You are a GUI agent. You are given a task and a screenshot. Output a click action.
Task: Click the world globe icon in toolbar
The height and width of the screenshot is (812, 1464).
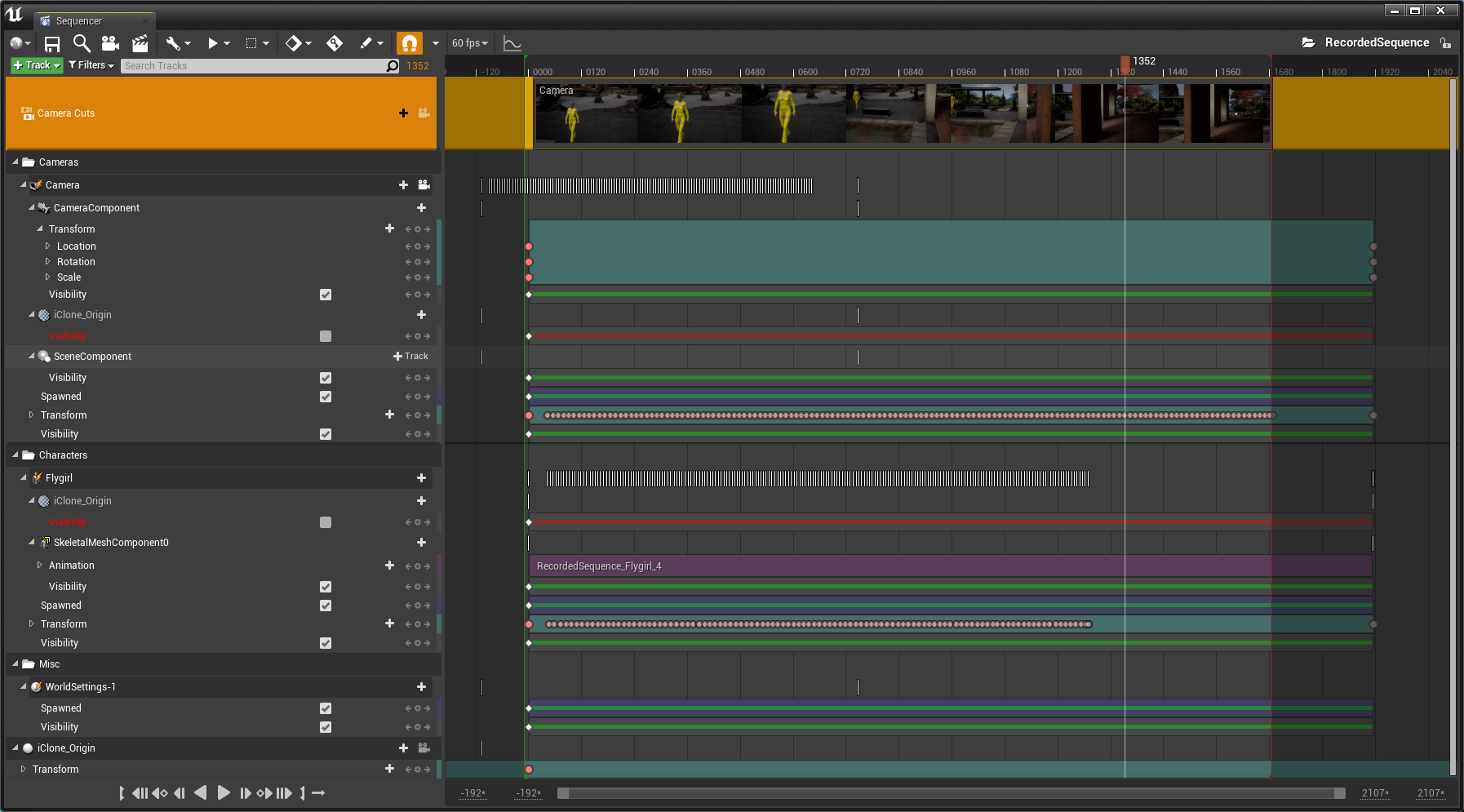[x=16, y=43]
